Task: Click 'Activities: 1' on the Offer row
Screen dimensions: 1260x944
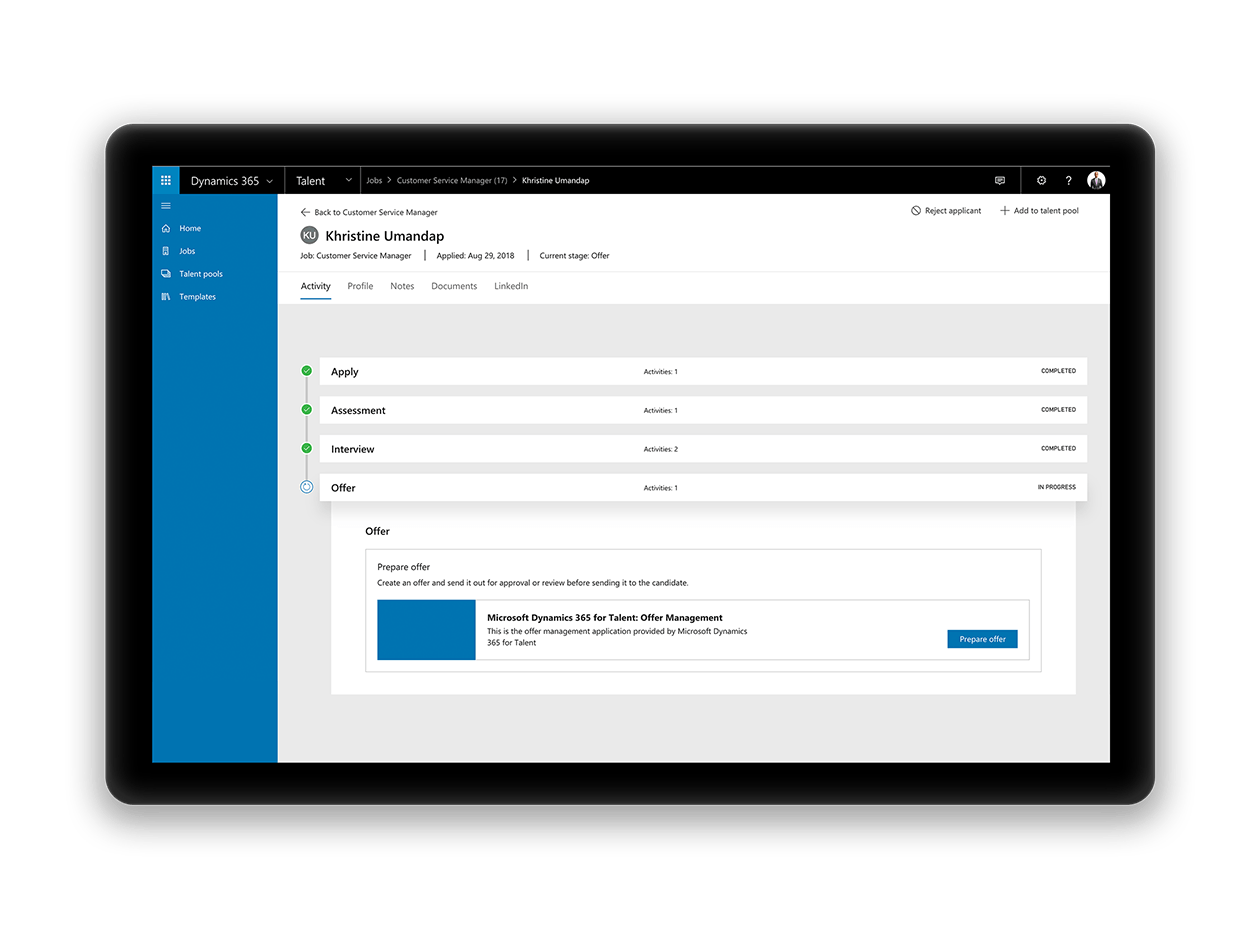Action: [x=661, y=488]
